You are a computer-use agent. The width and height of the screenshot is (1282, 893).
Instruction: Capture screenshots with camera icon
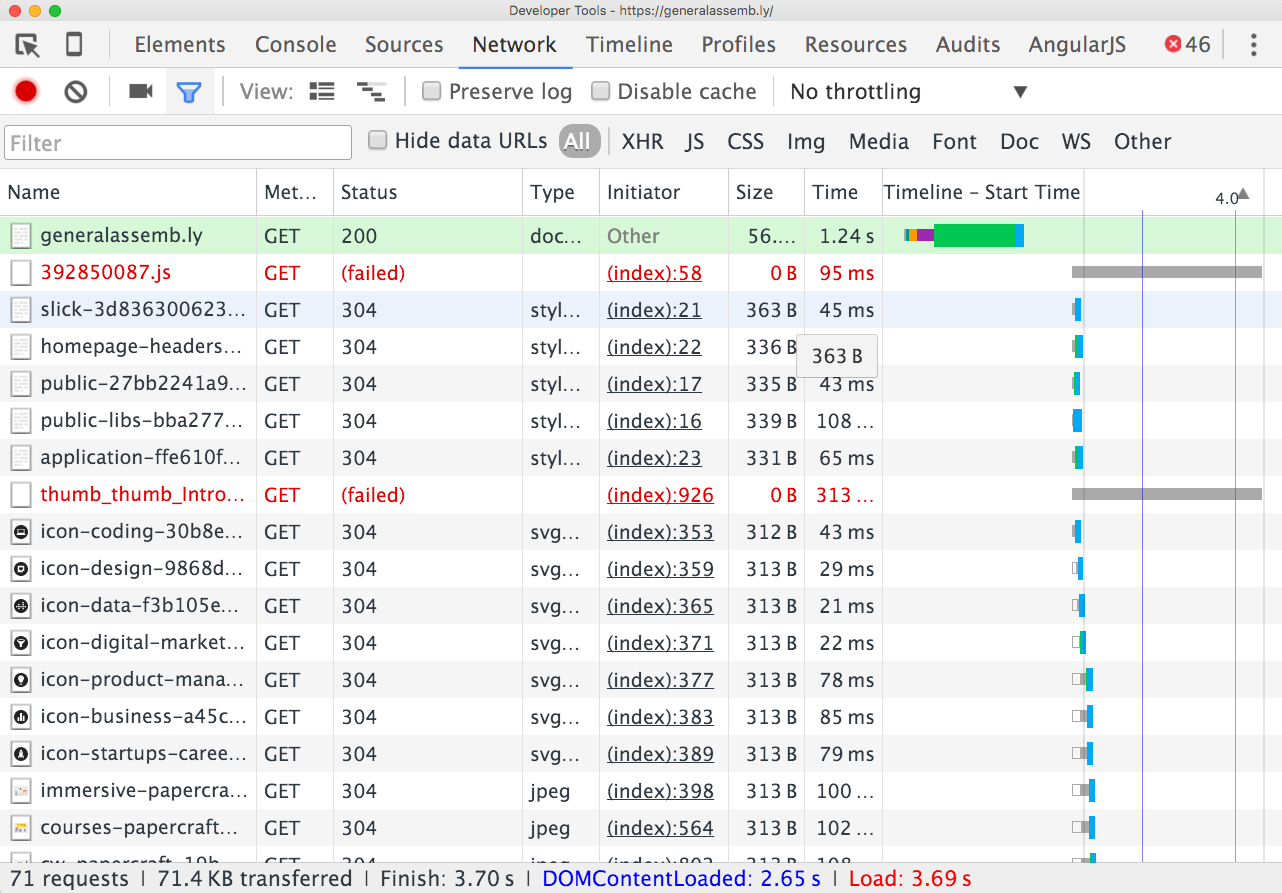pyautogui.click(x=141, y=92)
